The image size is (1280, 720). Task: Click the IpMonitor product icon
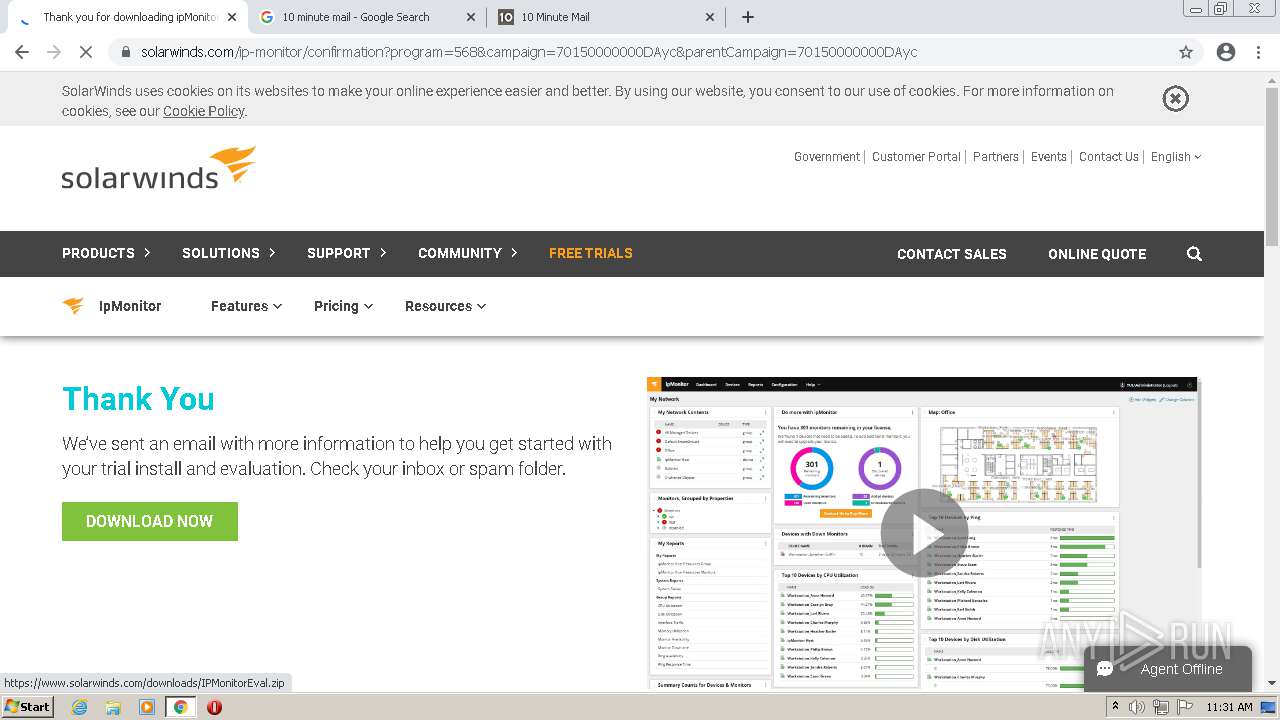[73, 306]
